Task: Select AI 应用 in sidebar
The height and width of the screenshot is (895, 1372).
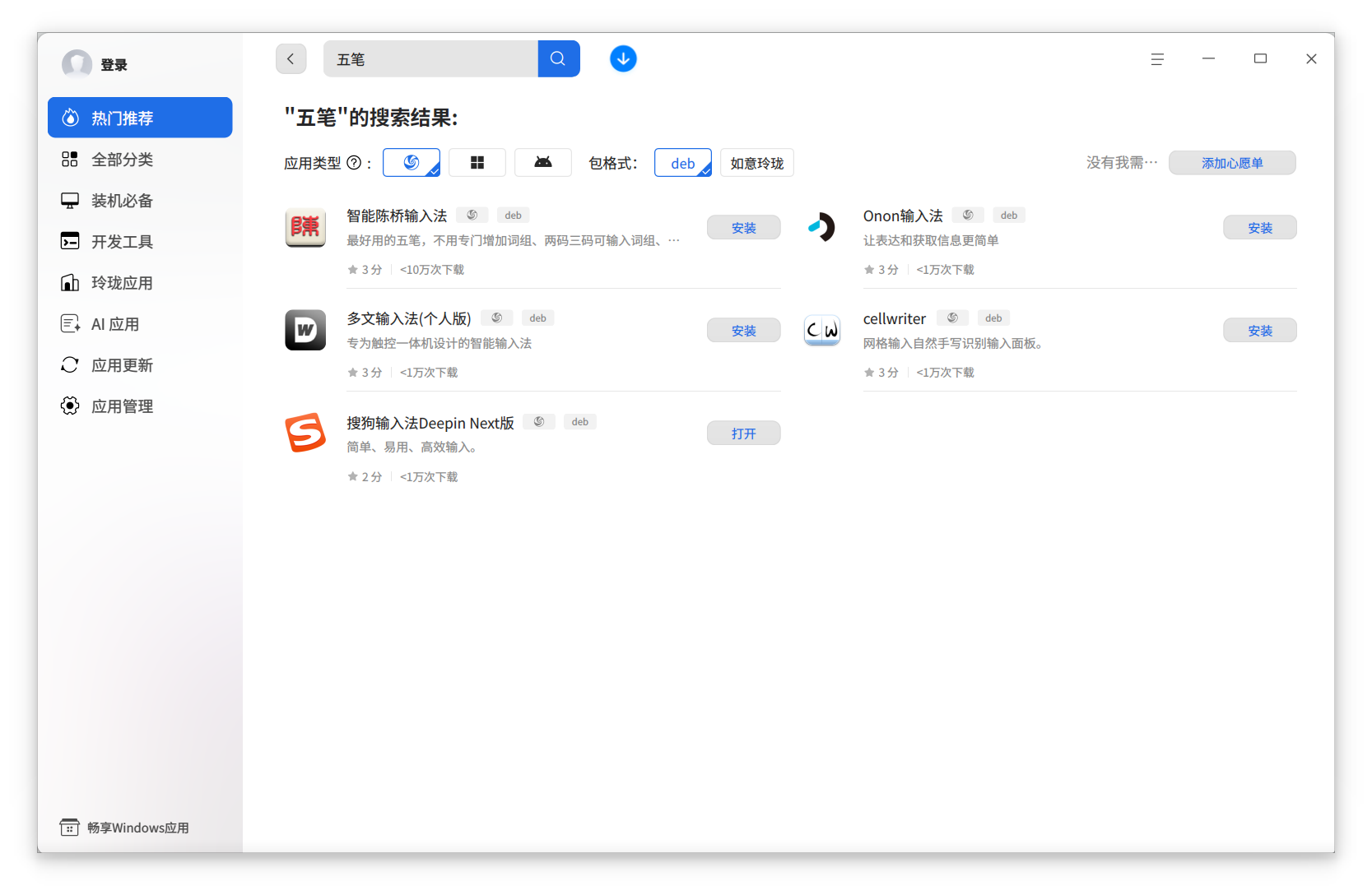Action: pos(140,323)
